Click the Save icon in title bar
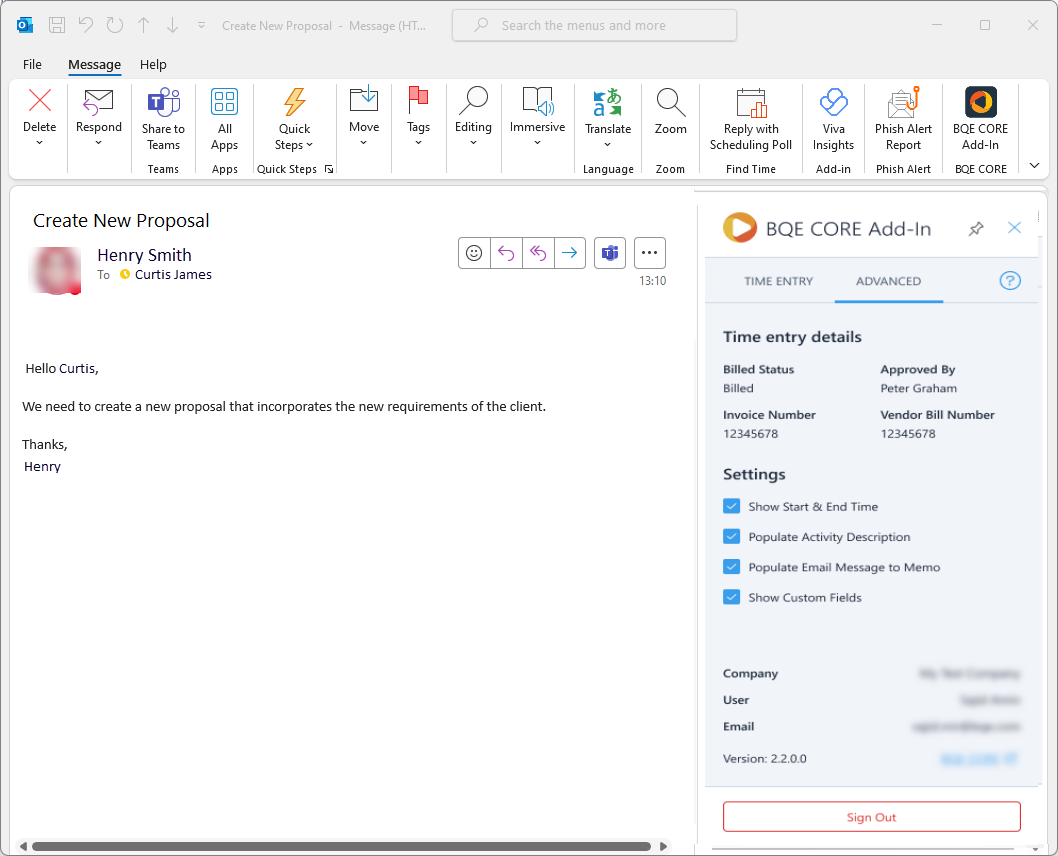Image resolution: width=1058 pixels, height=856 pixels. (x=57, y=26)
